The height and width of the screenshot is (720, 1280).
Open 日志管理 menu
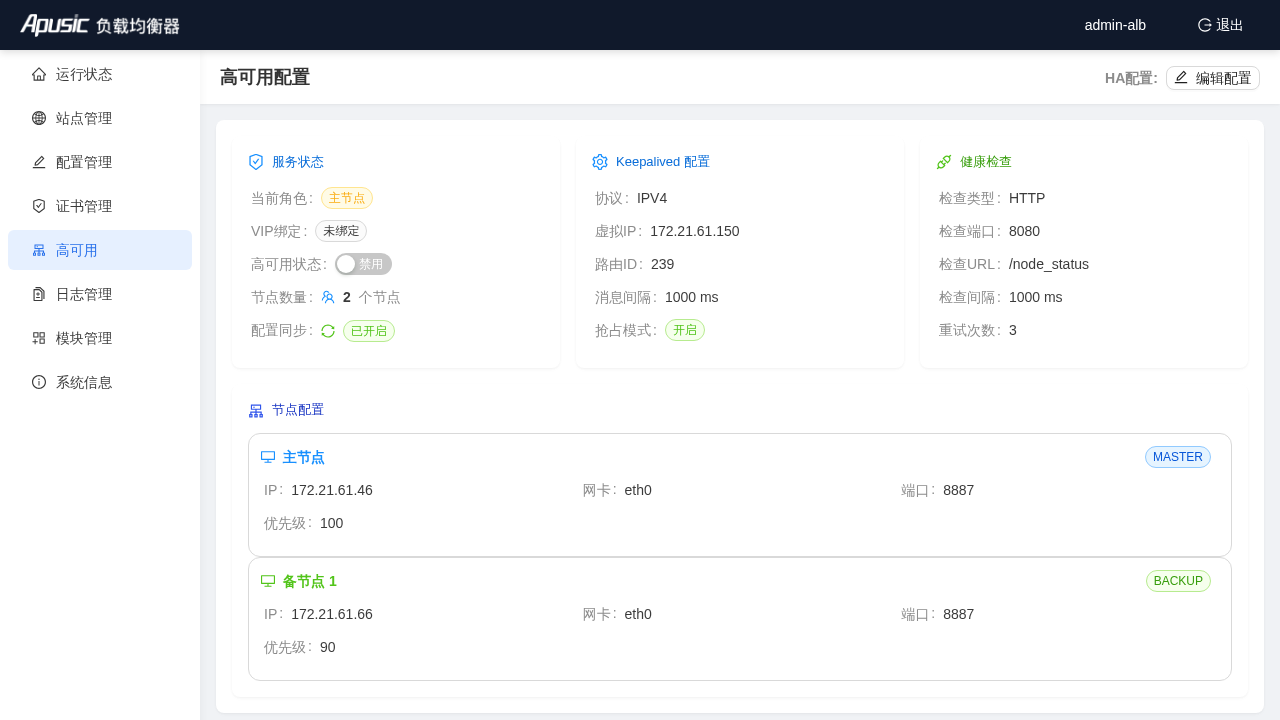click(x=100, y=294)
